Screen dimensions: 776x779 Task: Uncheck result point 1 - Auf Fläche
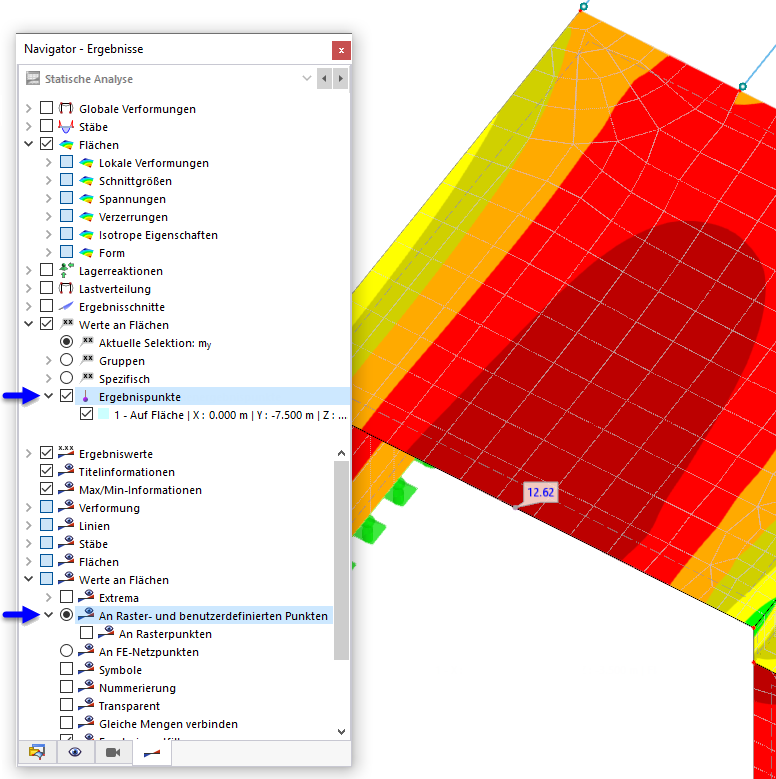[x=86, y=414]
